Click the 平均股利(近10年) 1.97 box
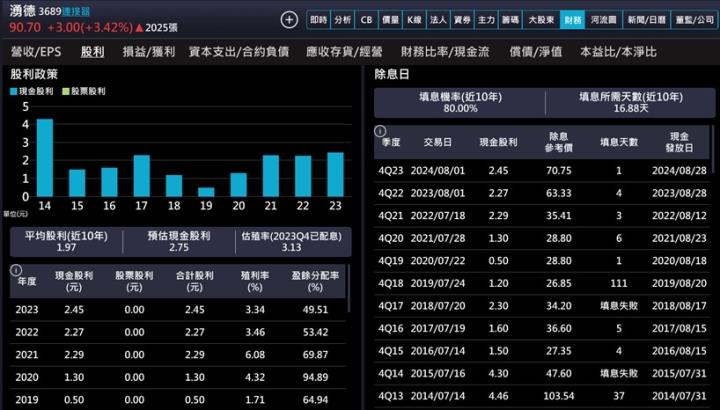Viewport: 720px width, 410px height. pyautogui.click(x=66, y=242)
